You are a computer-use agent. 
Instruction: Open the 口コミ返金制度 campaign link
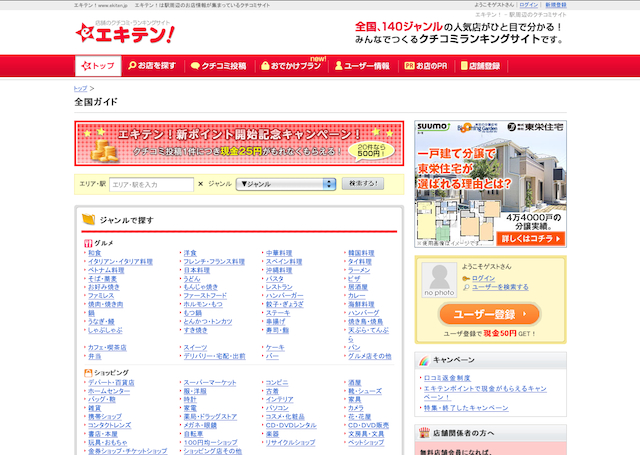[x=447, y=378]
